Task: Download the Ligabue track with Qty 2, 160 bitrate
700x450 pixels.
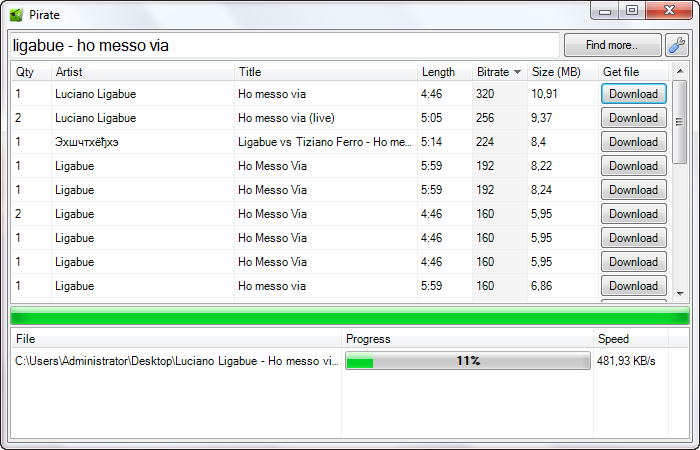Action: tap(633, 214)
